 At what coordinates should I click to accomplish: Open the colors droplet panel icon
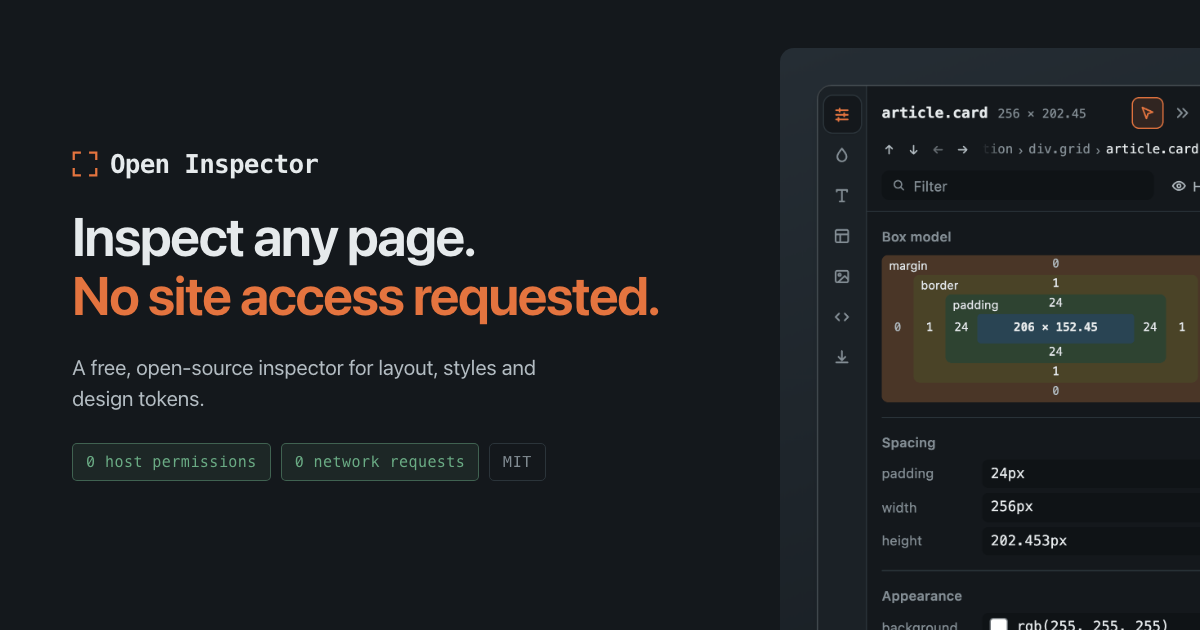842,155
